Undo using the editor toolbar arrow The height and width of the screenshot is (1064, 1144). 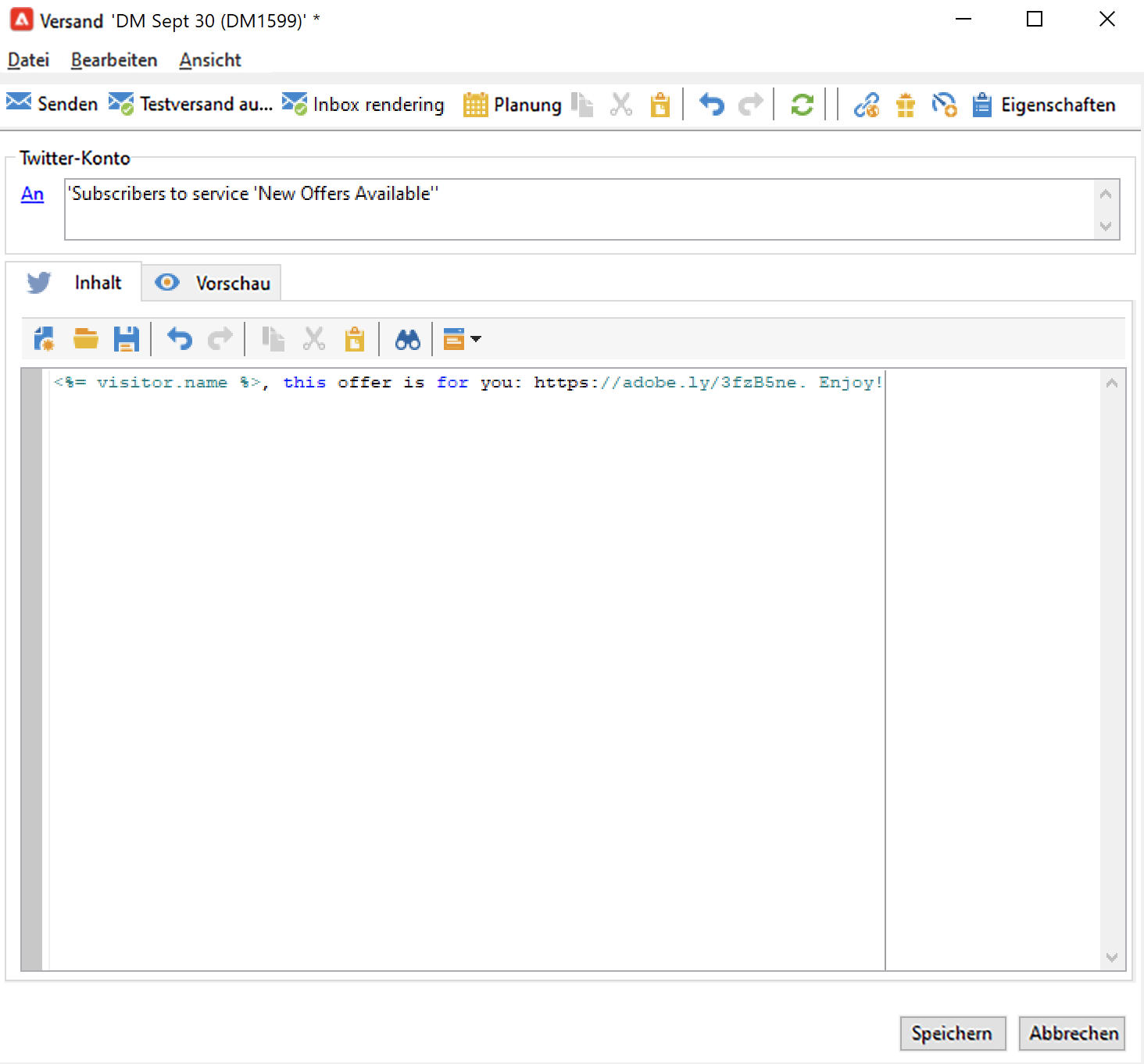(180, 339)
